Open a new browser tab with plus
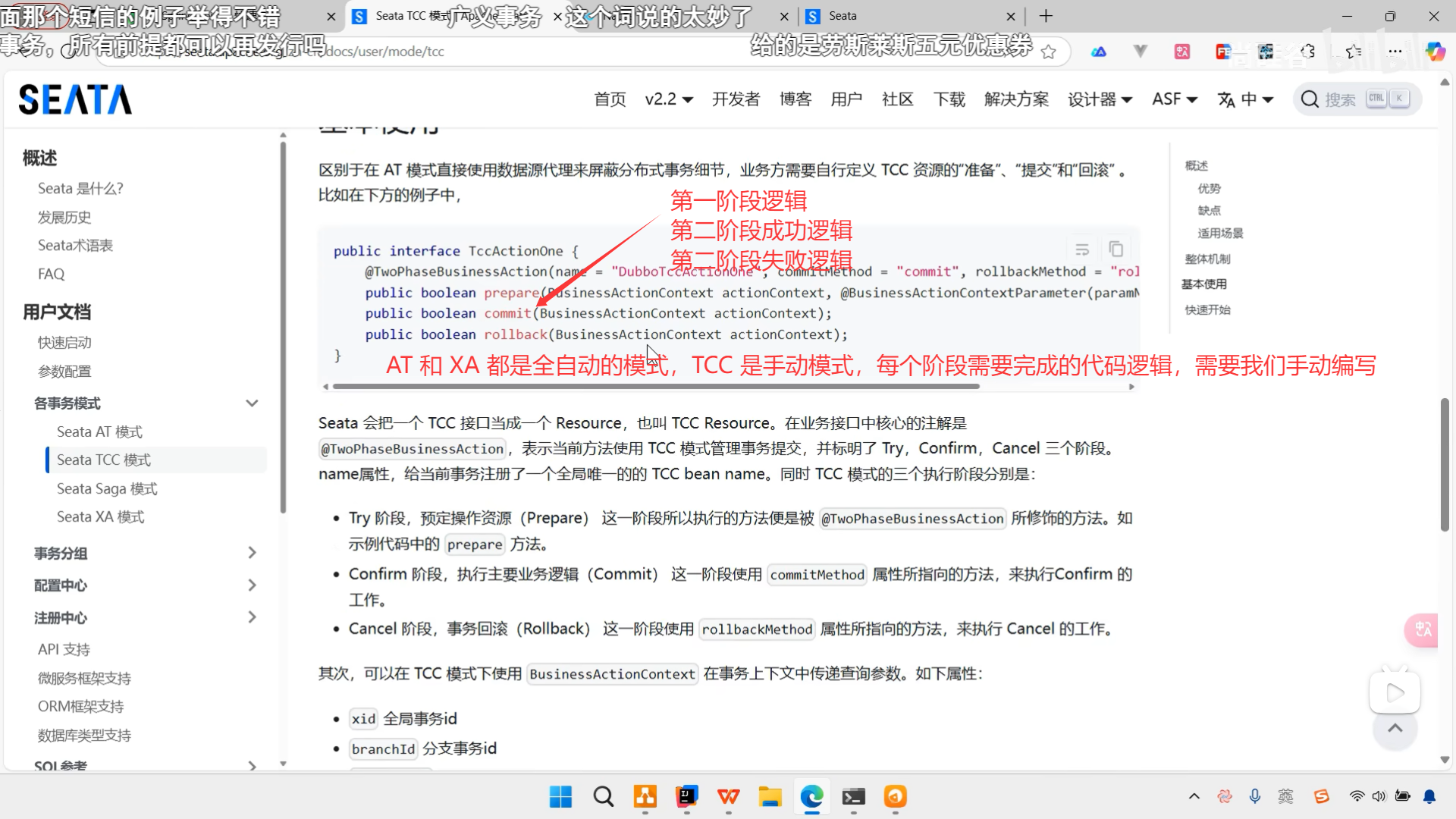 click(1046, 16)
